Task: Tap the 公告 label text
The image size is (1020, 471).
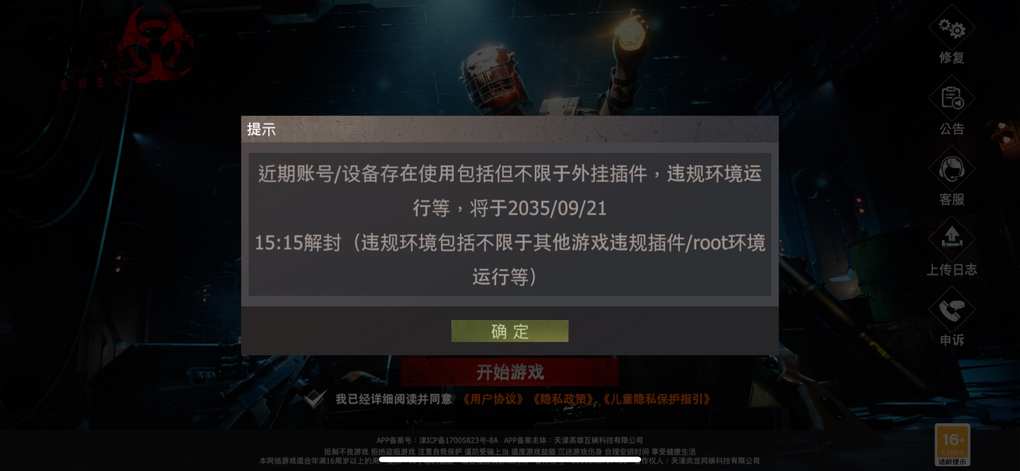Action: [x=951, y=129]
